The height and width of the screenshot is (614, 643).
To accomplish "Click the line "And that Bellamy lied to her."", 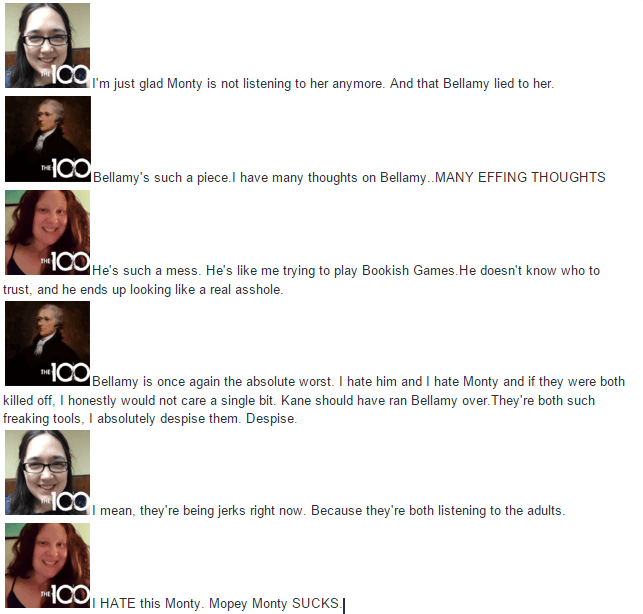I will [x=472, y=84].
